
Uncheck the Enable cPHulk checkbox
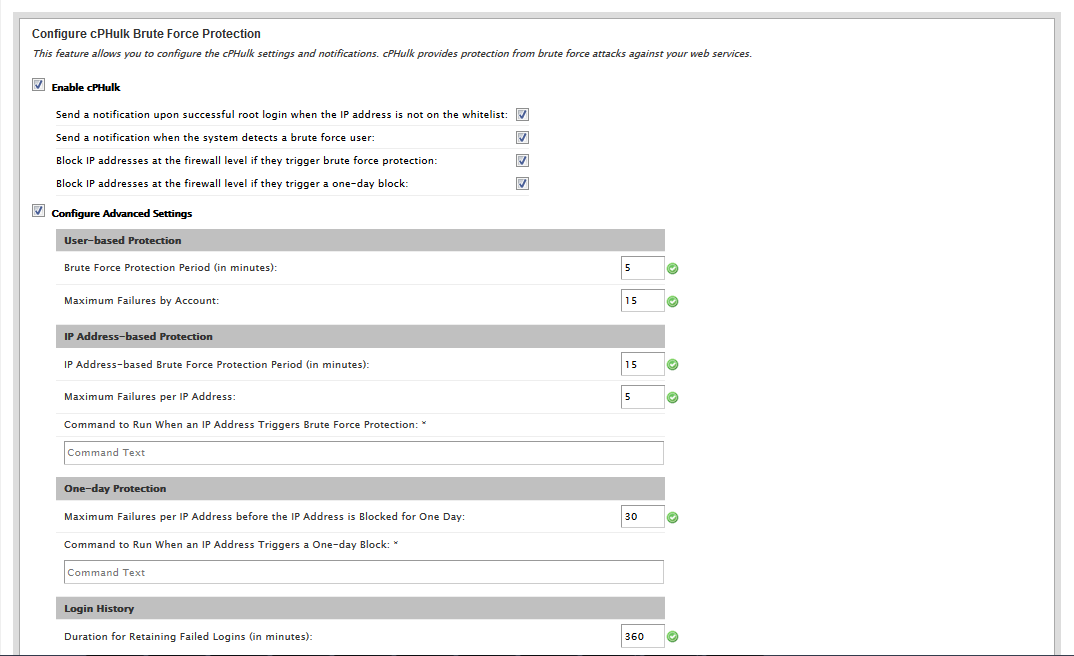point(38,85)
